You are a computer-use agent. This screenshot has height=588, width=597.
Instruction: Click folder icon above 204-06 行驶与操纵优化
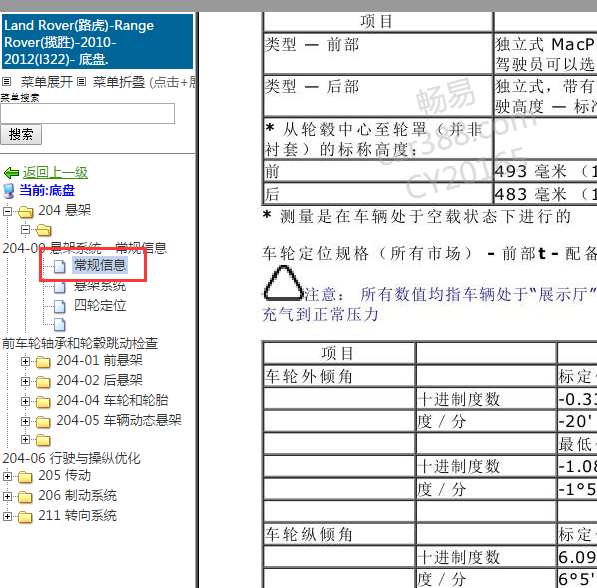pyautogui.click(x=43, y=440)
